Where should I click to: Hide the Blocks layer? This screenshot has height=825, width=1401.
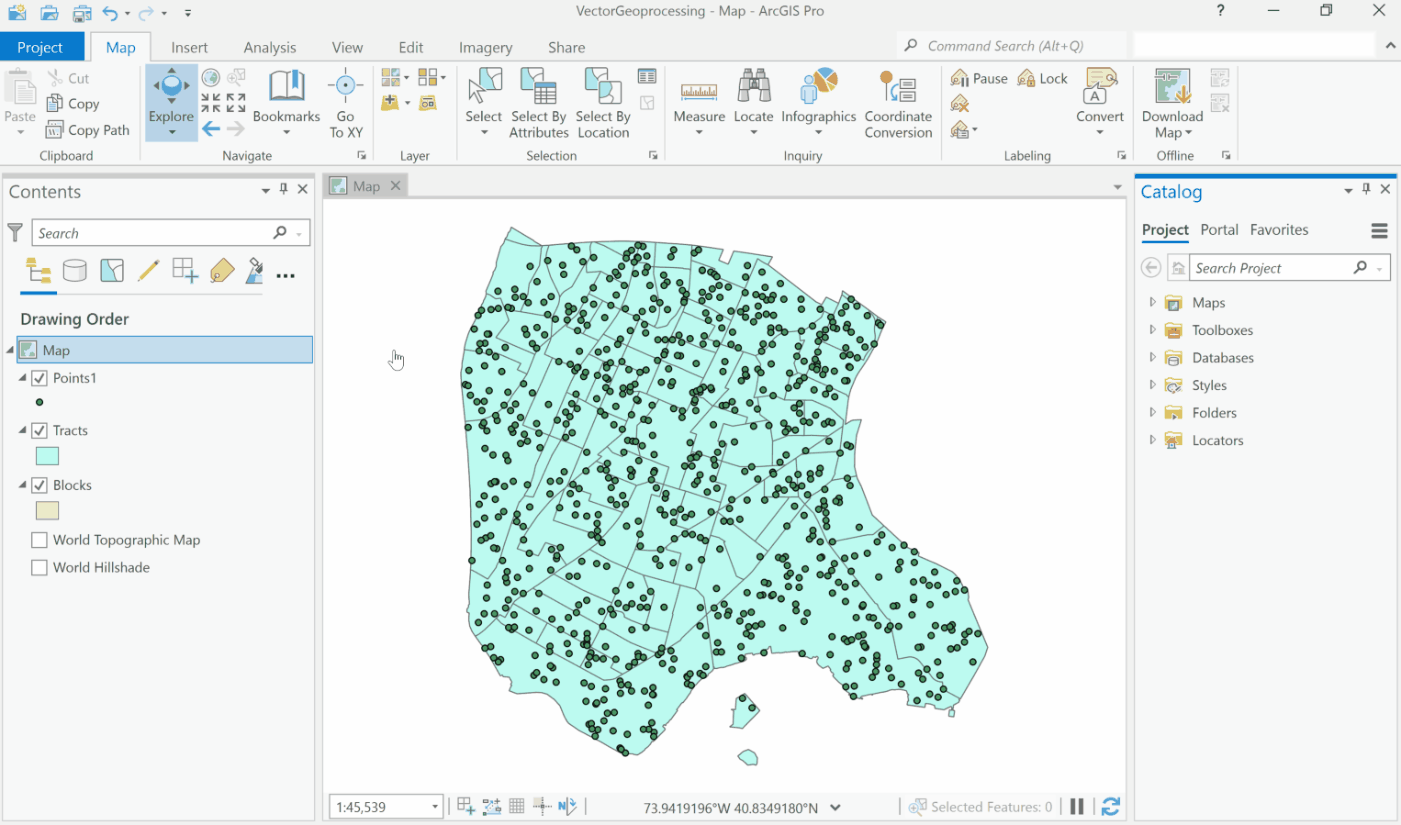click(39, 484)
